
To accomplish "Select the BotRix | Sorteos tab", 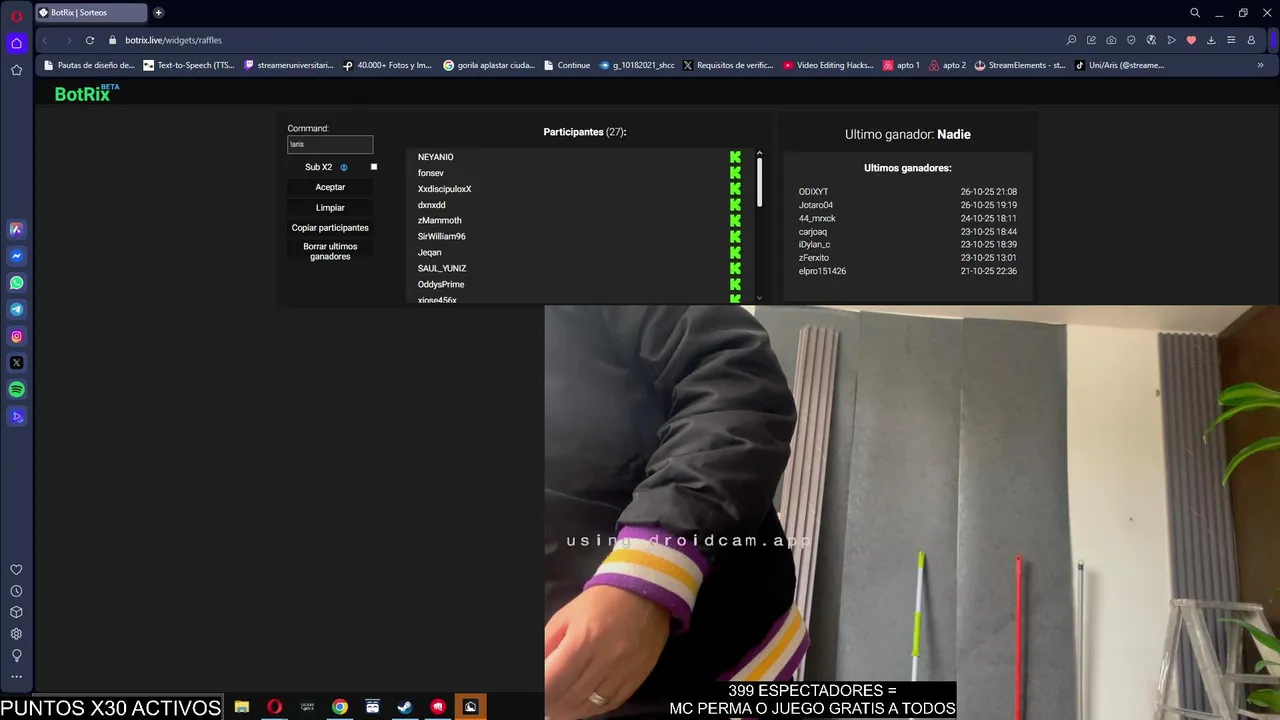I will click(x=90, y=13).
